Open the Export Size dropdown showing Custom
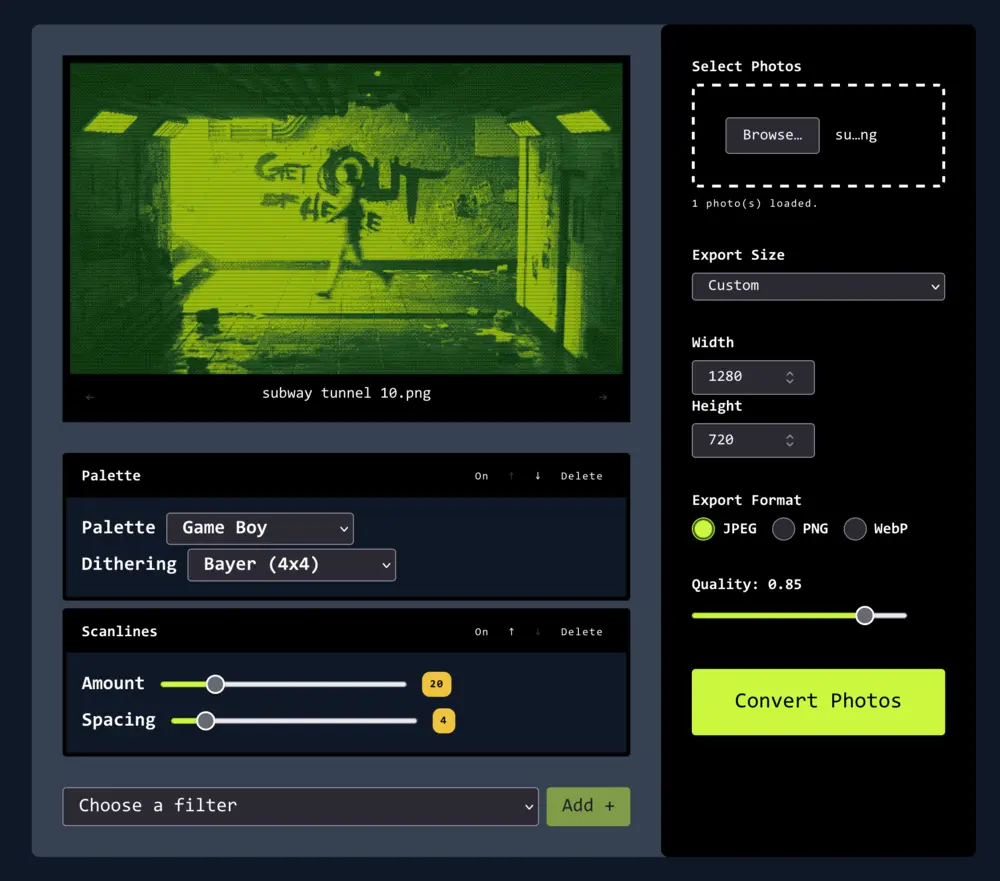The width and height of the screenshot is (1000, 881). click(x=818, y=286)
